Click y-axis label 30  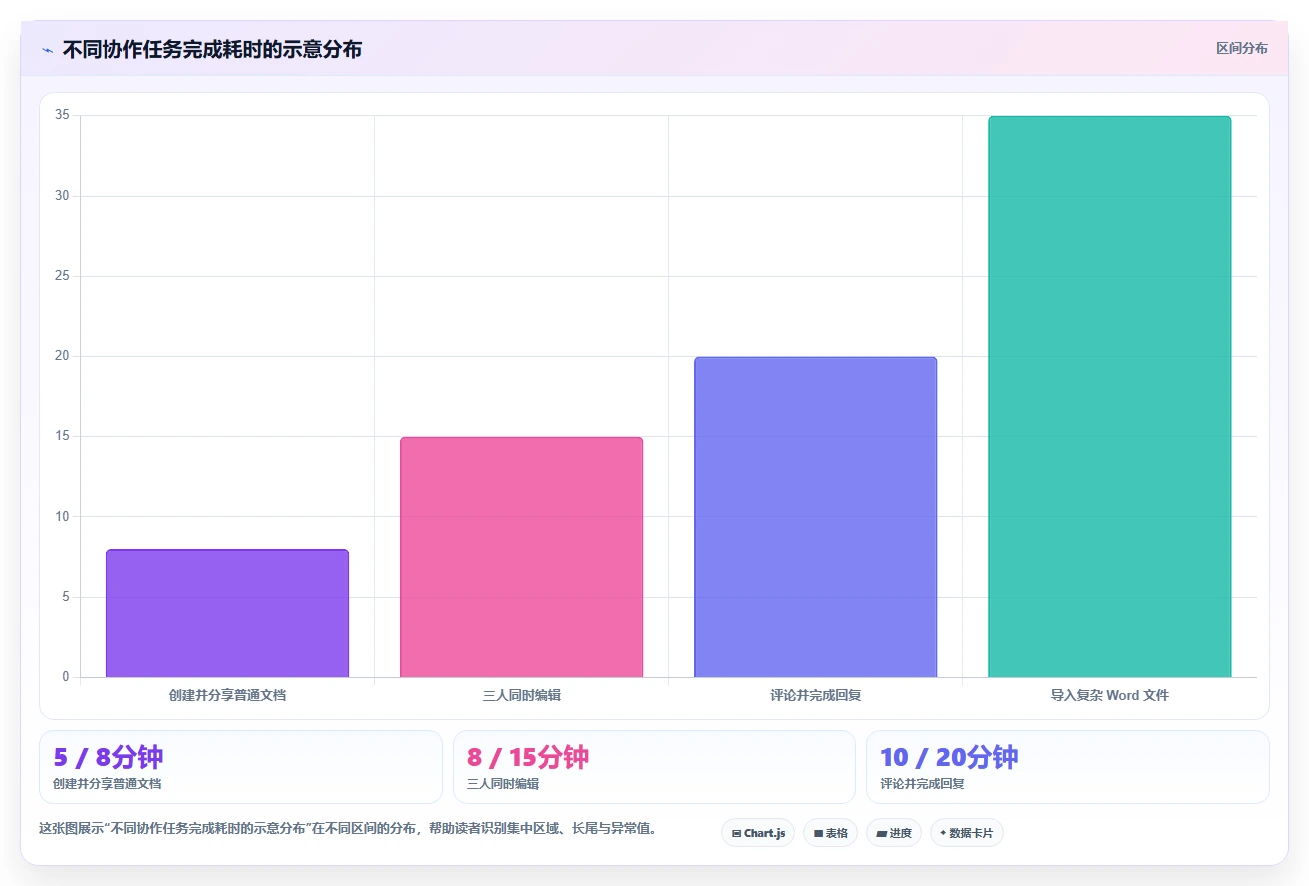(63, 196)
